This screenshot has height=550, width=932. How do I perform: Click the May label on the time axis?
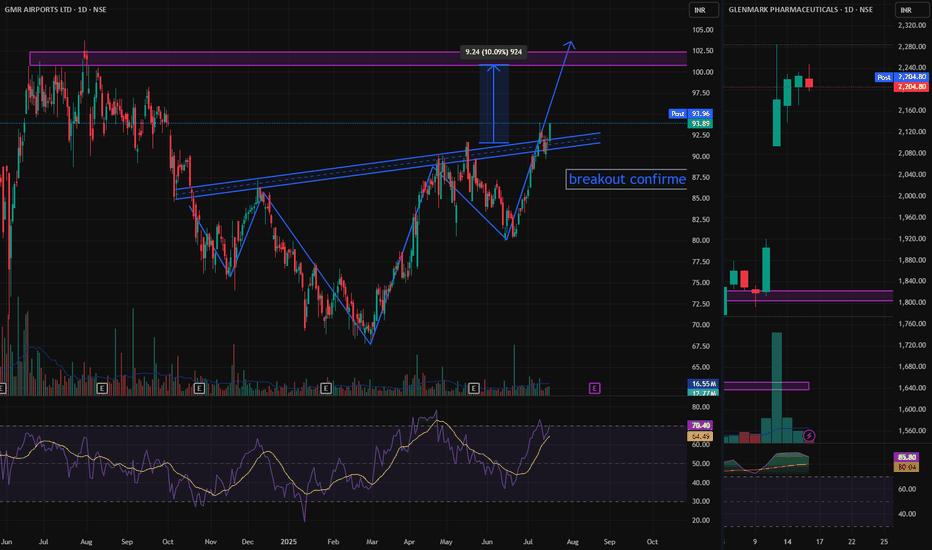[446, 542]
